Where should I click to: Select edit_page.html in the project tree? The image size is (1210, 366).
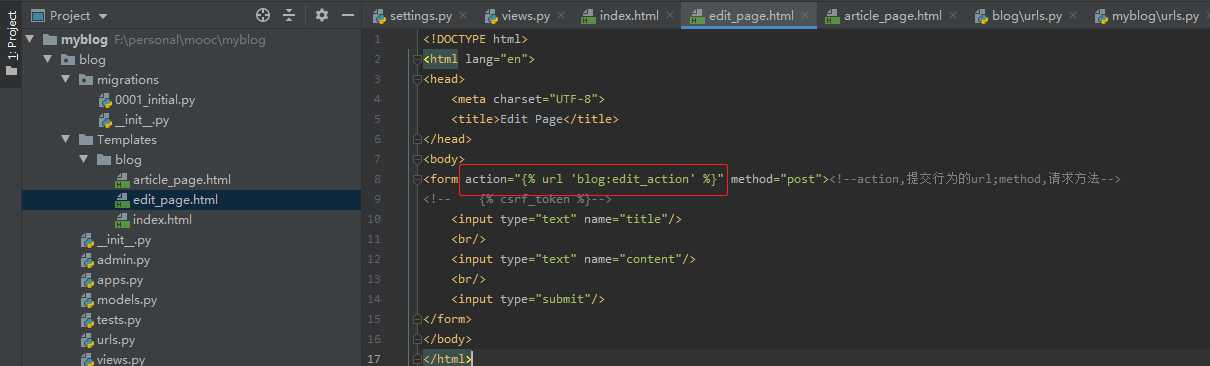pos(175,200)
